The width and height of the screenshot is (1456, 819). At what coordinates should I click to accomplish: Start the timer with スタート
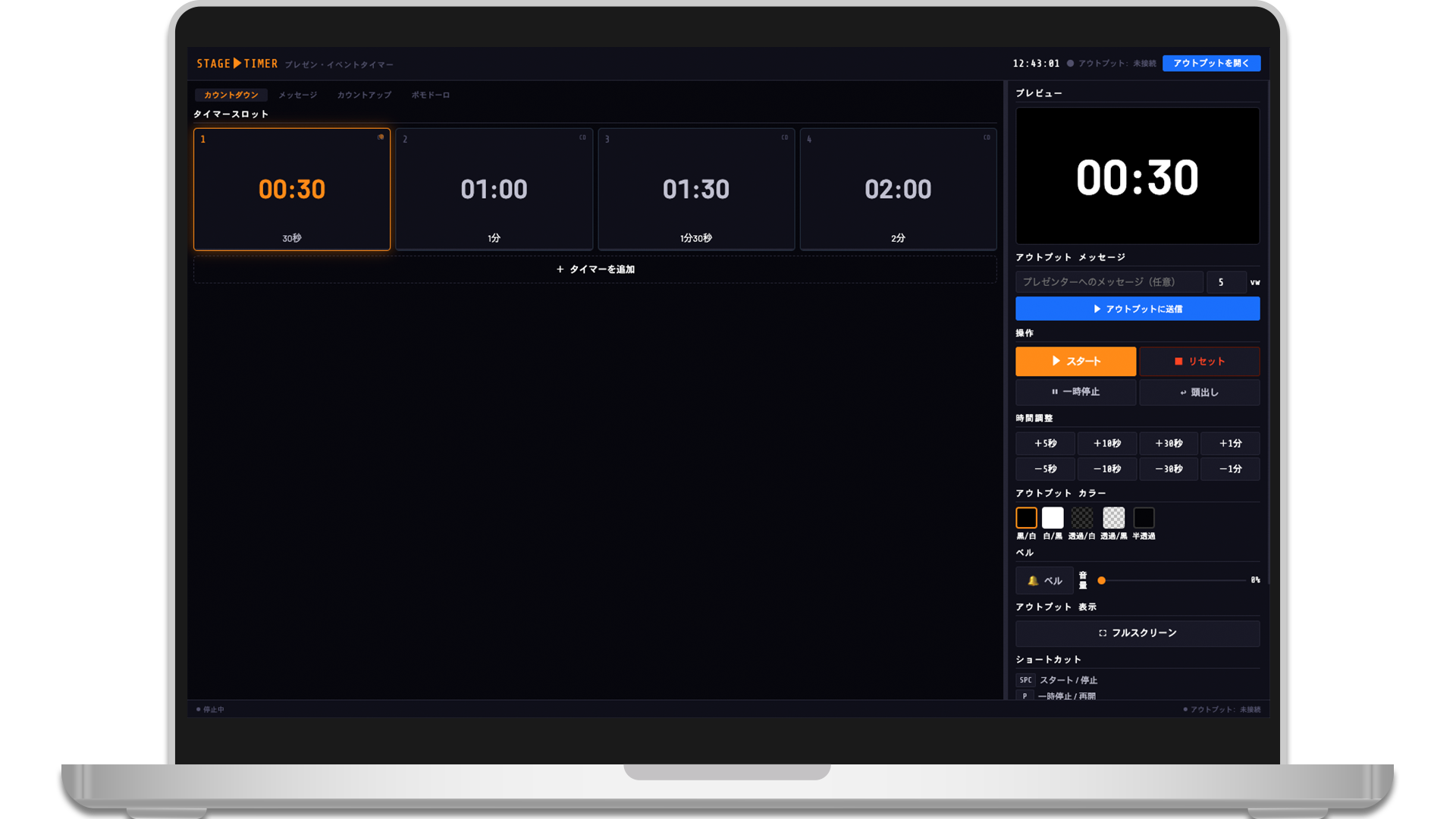[1075, 361]
